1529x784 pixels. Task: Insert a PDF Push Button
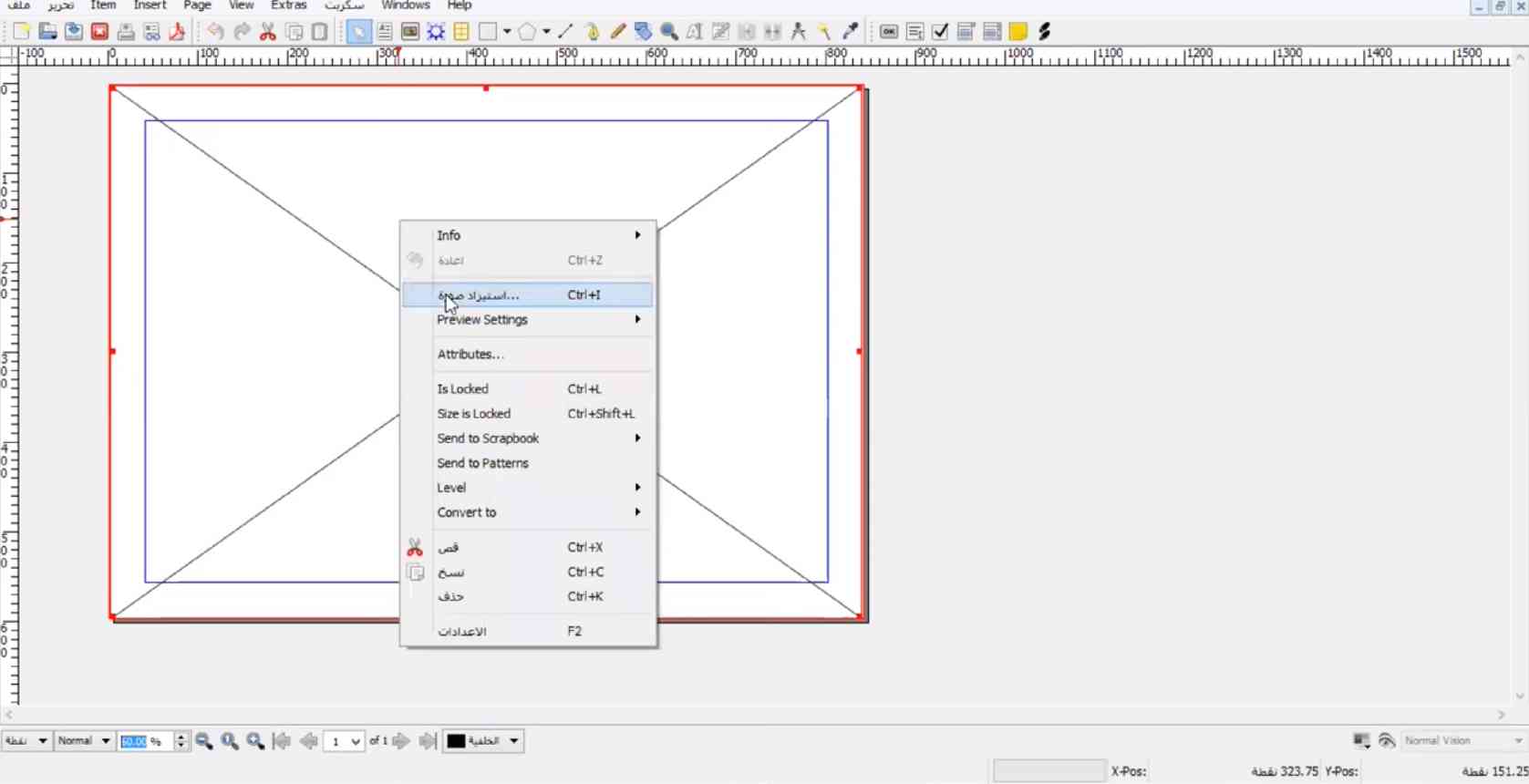pos(889,32)
